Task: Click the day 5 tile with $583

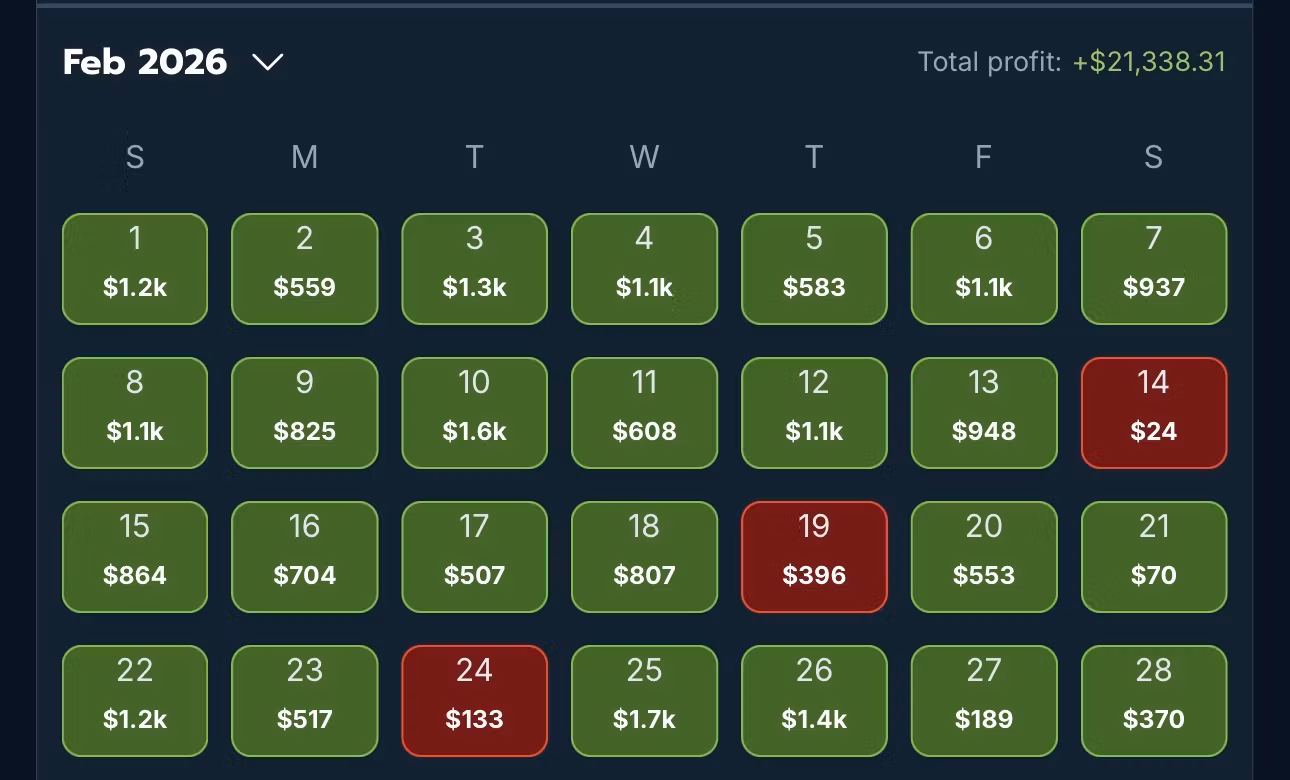Action: [814, 269]
